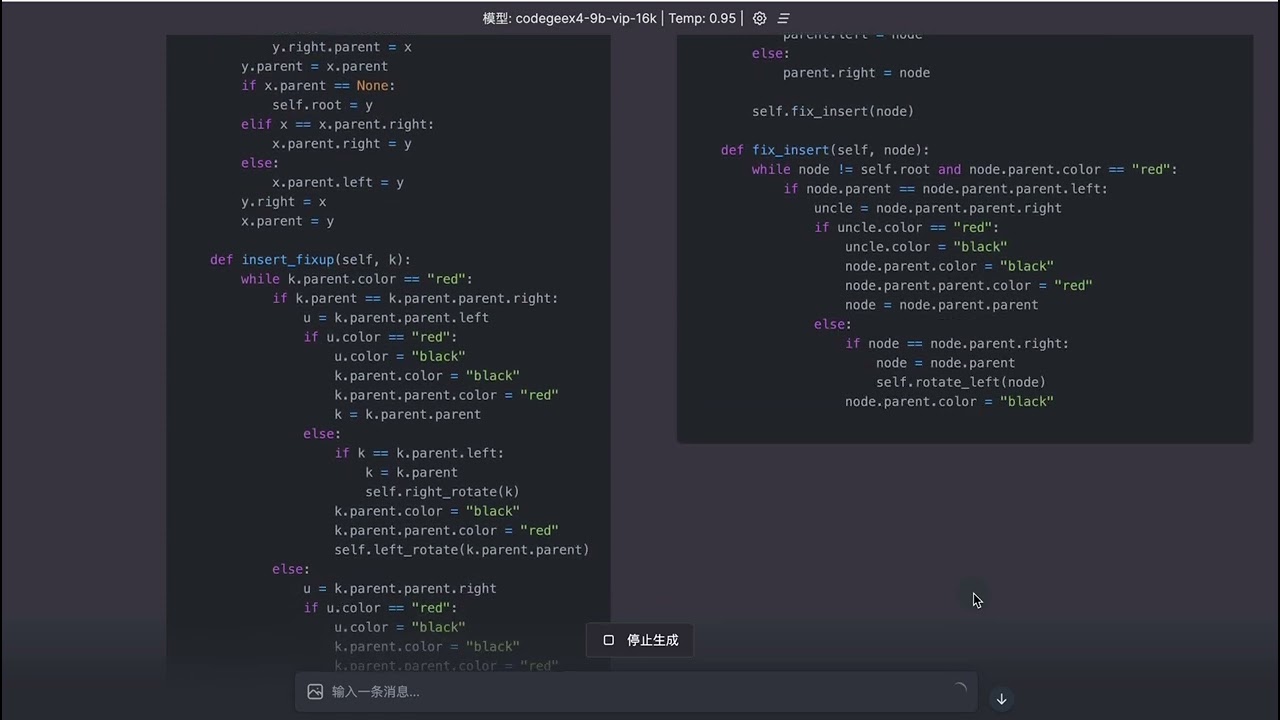Open model settings gear icon
Viewport: 1280px width, 720px height.
759,18
